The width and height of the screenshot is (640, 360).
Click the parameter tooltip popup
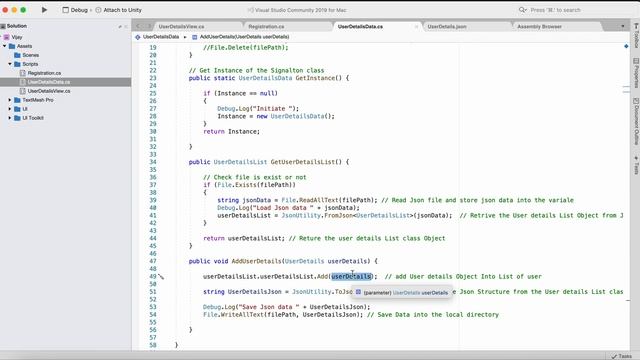(402, 292)
